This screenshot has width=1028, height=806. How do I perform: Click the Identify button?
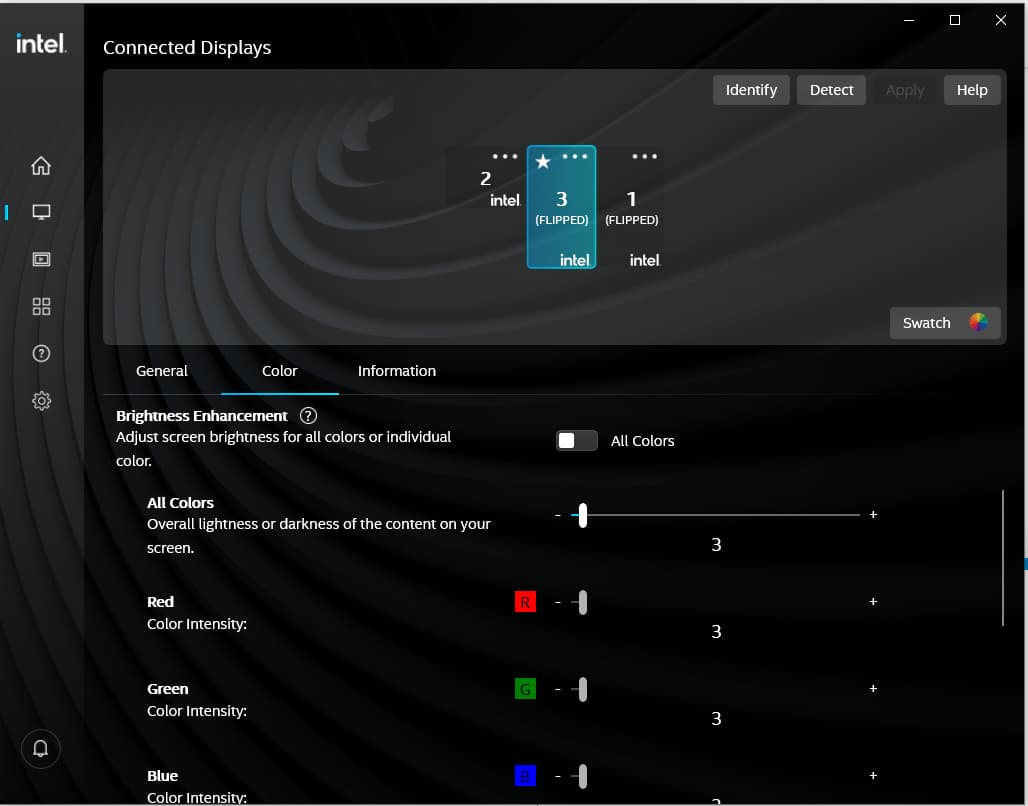(x=751, y=90)
